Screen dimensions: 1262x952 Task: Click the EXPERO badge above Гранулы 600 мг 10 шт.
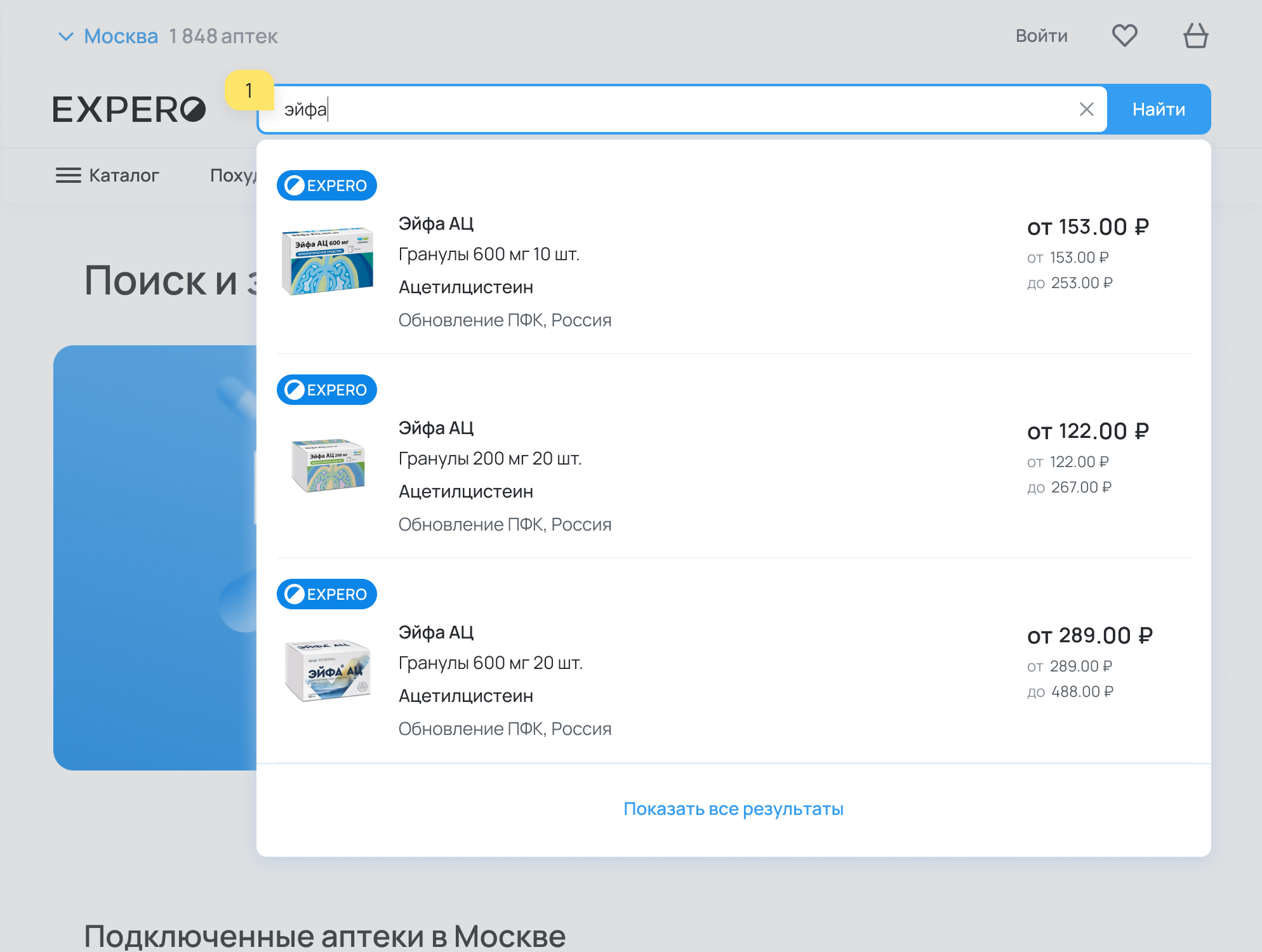[327, 185]
